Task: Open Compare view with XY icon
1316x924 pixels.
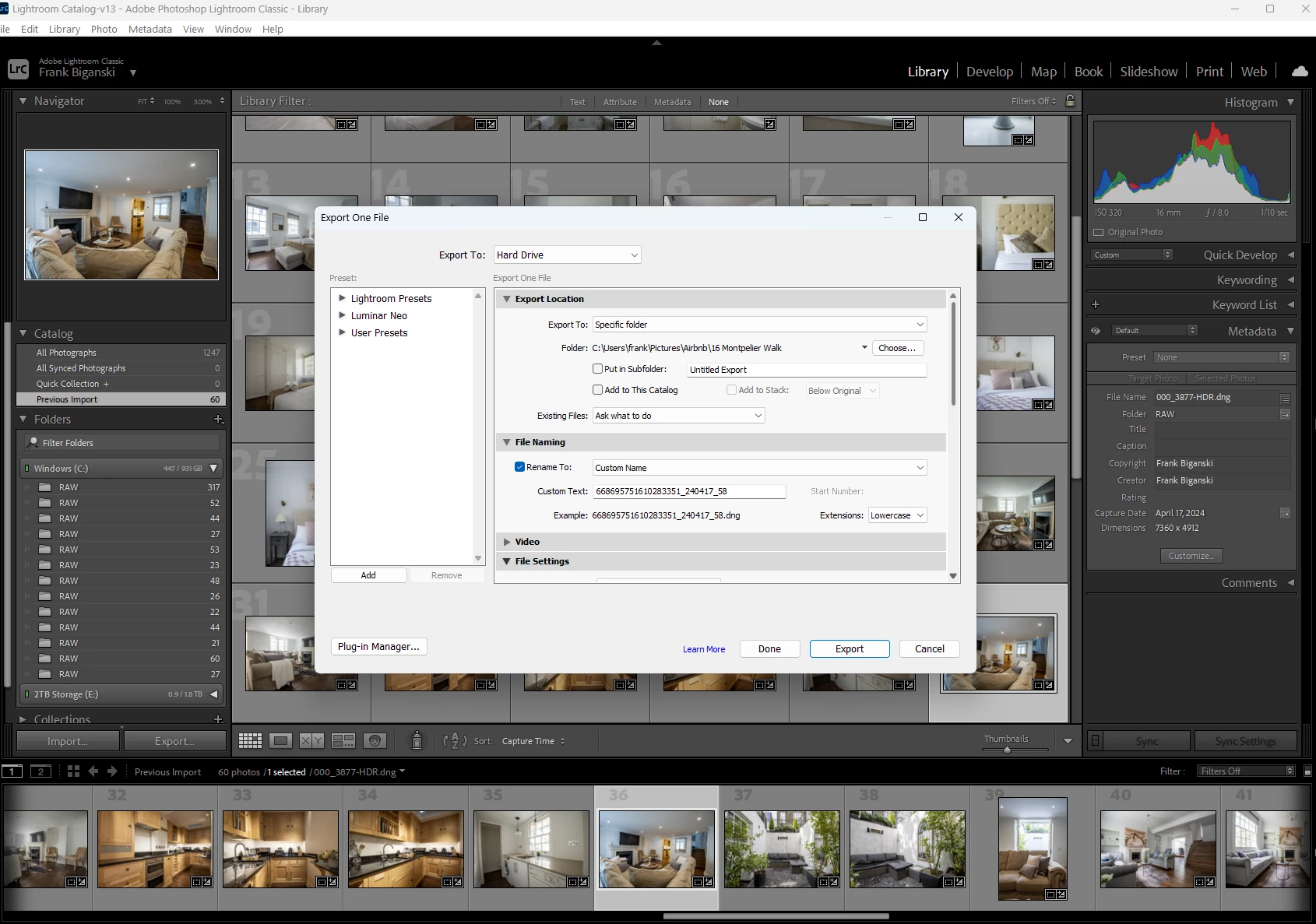Action: coord(311,740)
